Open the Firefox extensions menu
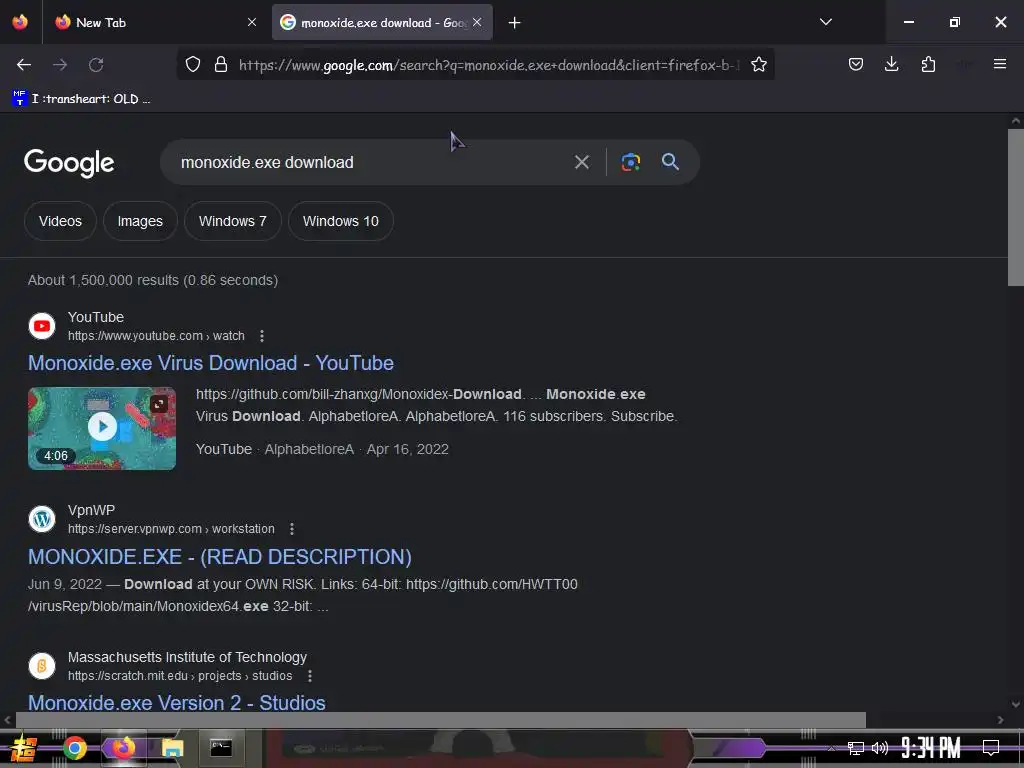Viewport: 1024px width, 768px height. [x=928, y=65]
